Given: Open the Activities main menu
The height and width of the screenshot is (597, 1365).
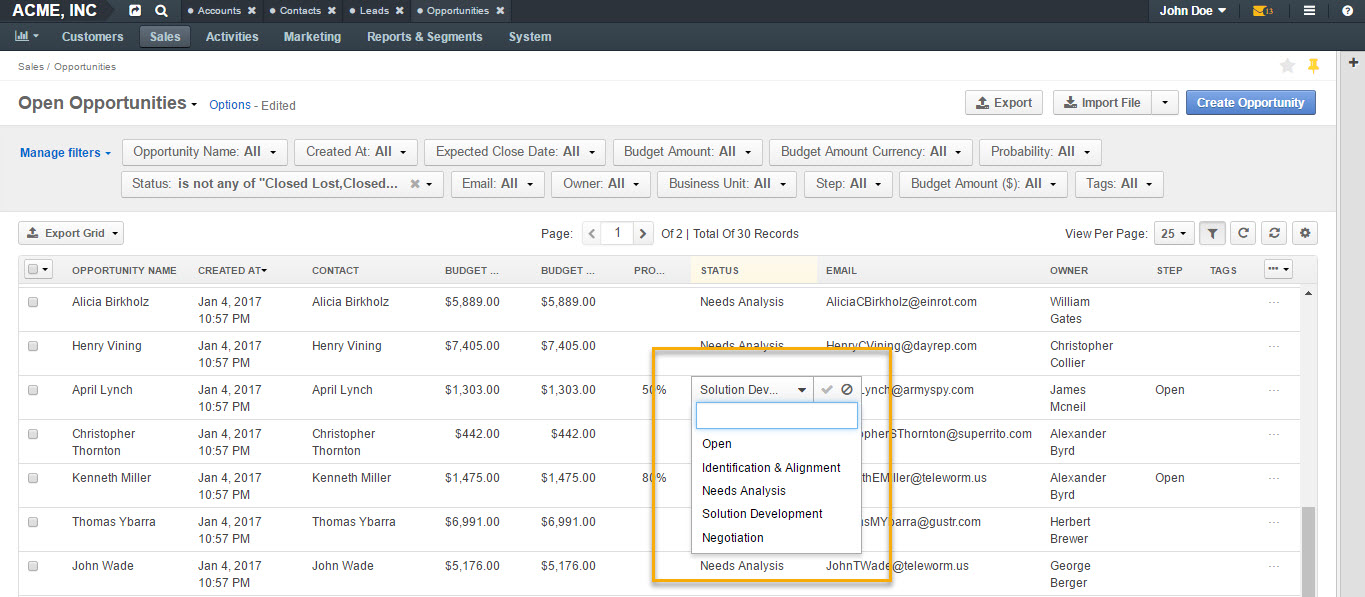Looking at the screenshot, I should click(232, 37).
